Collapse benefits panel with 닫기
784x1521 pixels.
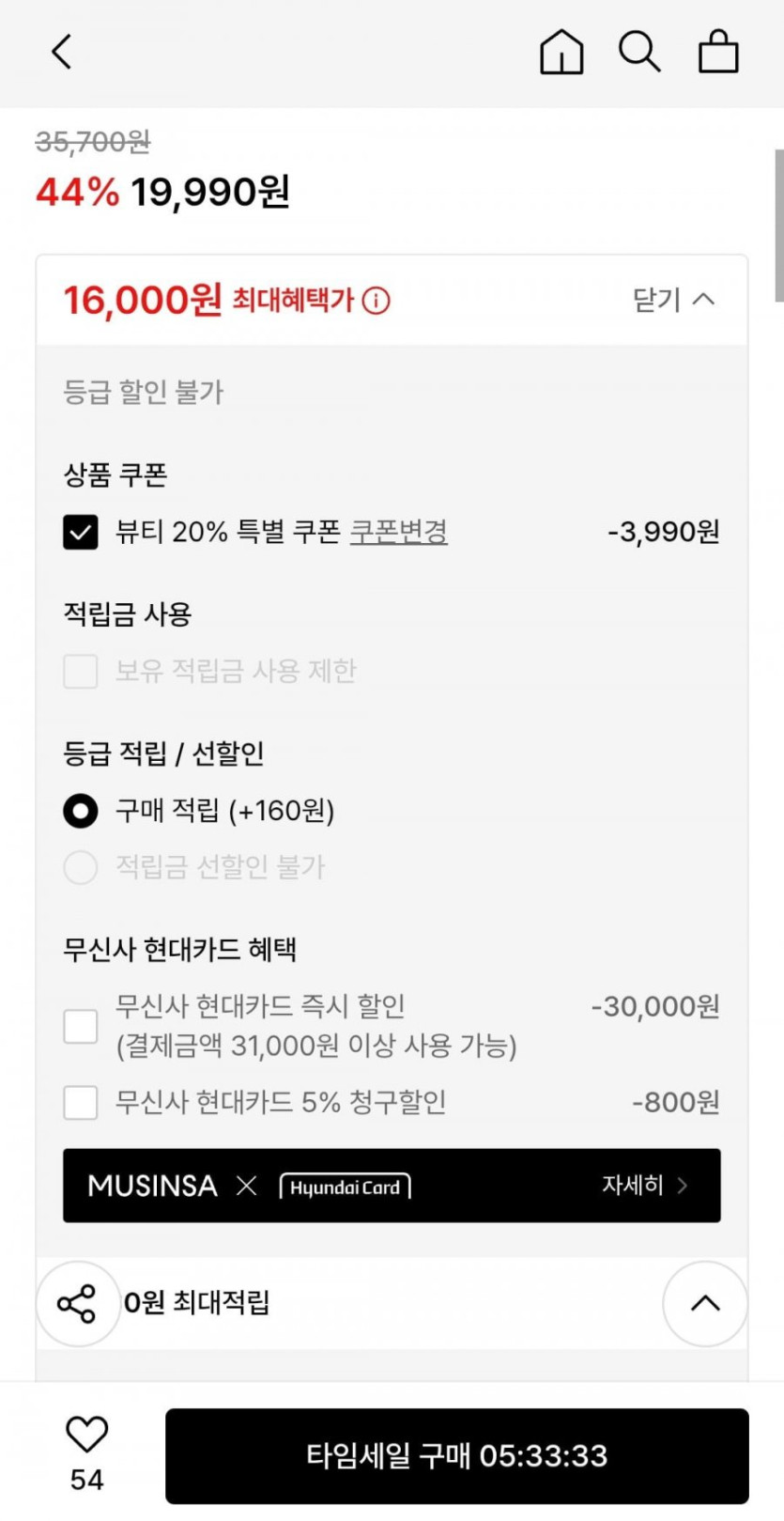673,300
